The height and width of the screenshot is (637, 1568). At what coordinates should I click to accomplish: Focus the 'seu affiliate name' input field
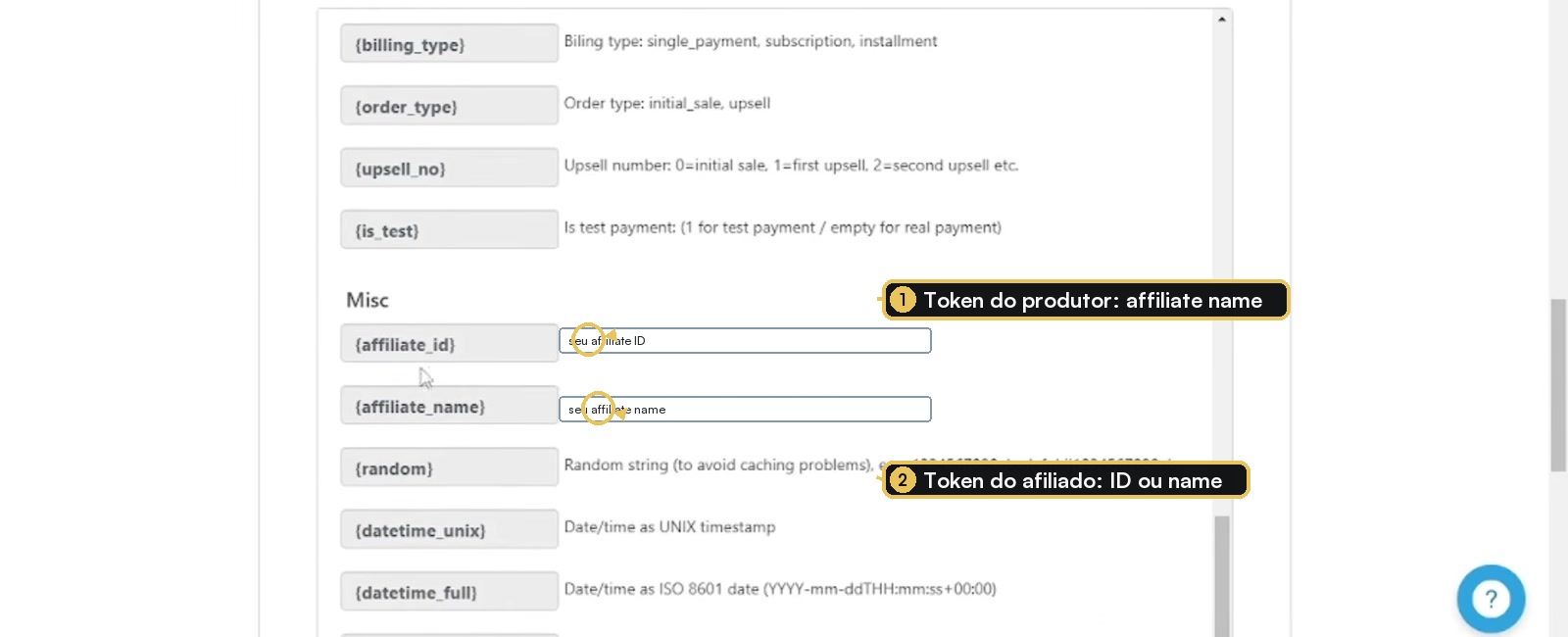coord(745,410)
